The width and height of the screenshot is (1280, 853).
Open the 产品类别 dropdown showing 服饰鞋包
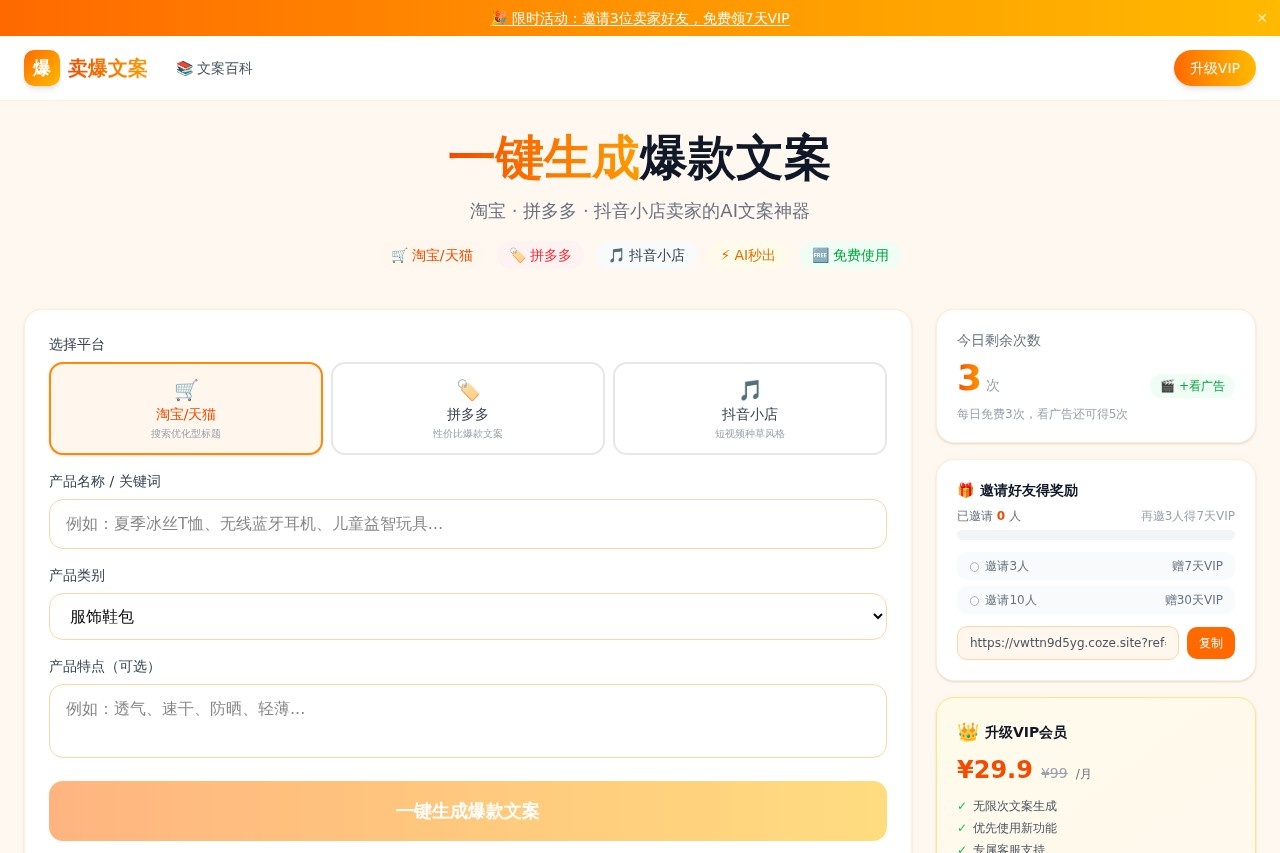[468, 616]
